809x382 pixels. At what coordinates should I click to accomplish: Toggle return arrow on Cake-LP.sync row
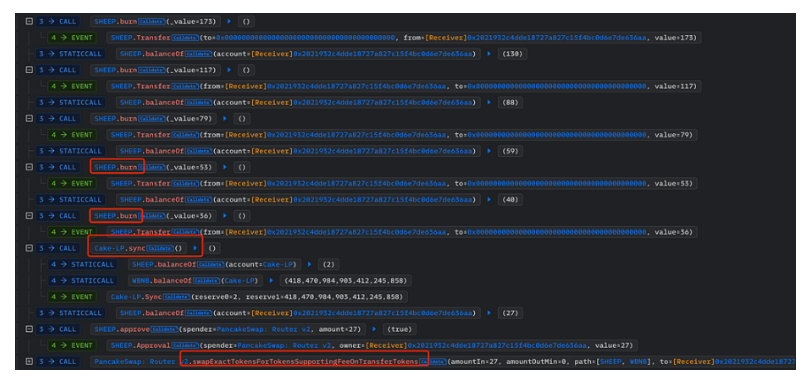point(195,248)
